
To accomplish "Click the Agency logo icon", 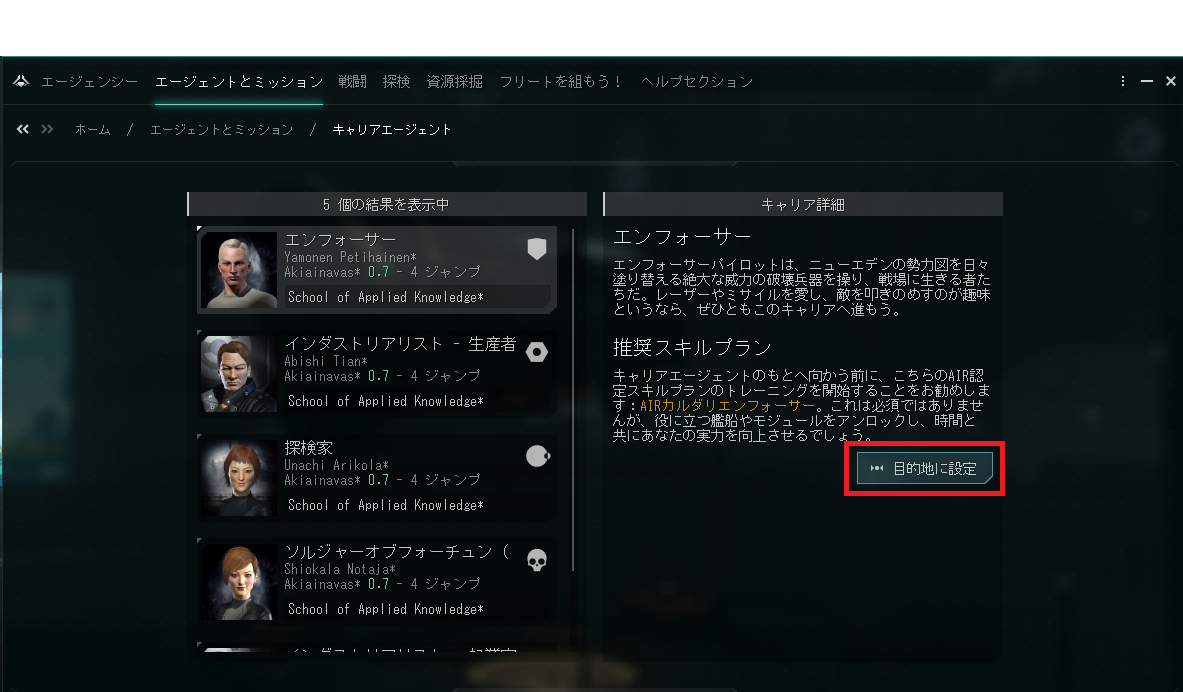I will [21, 81].
